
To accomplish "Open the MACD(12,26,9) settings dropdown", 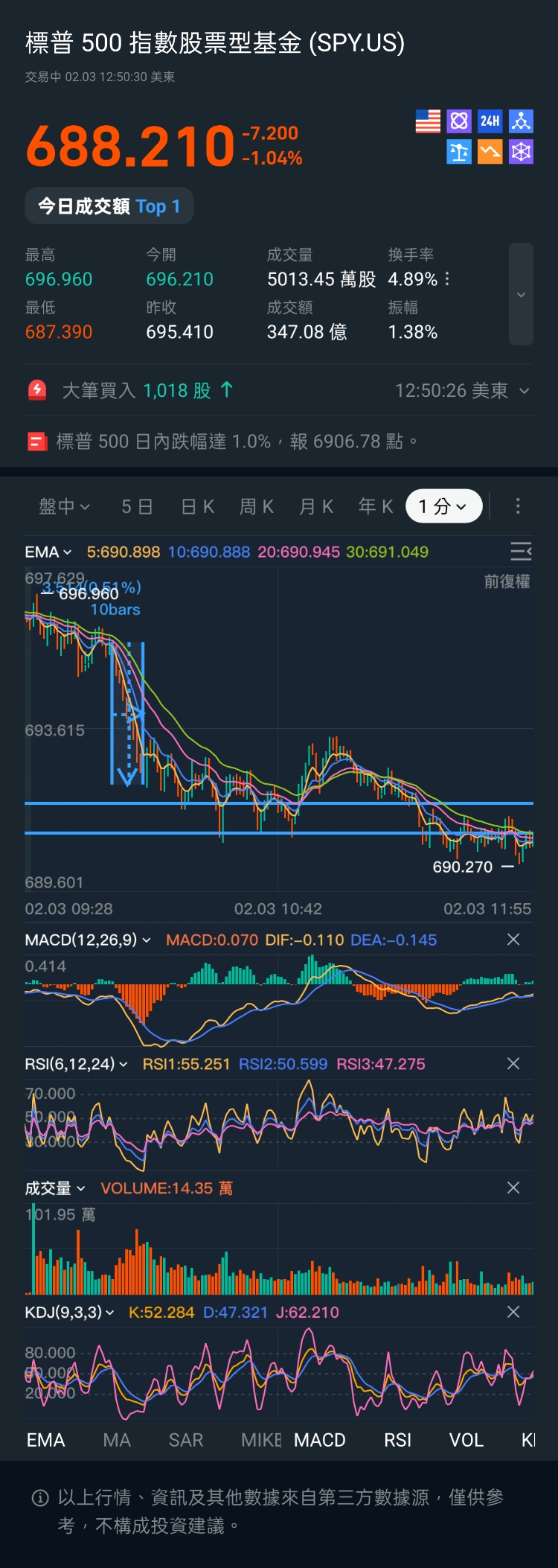I will (88, 940).
